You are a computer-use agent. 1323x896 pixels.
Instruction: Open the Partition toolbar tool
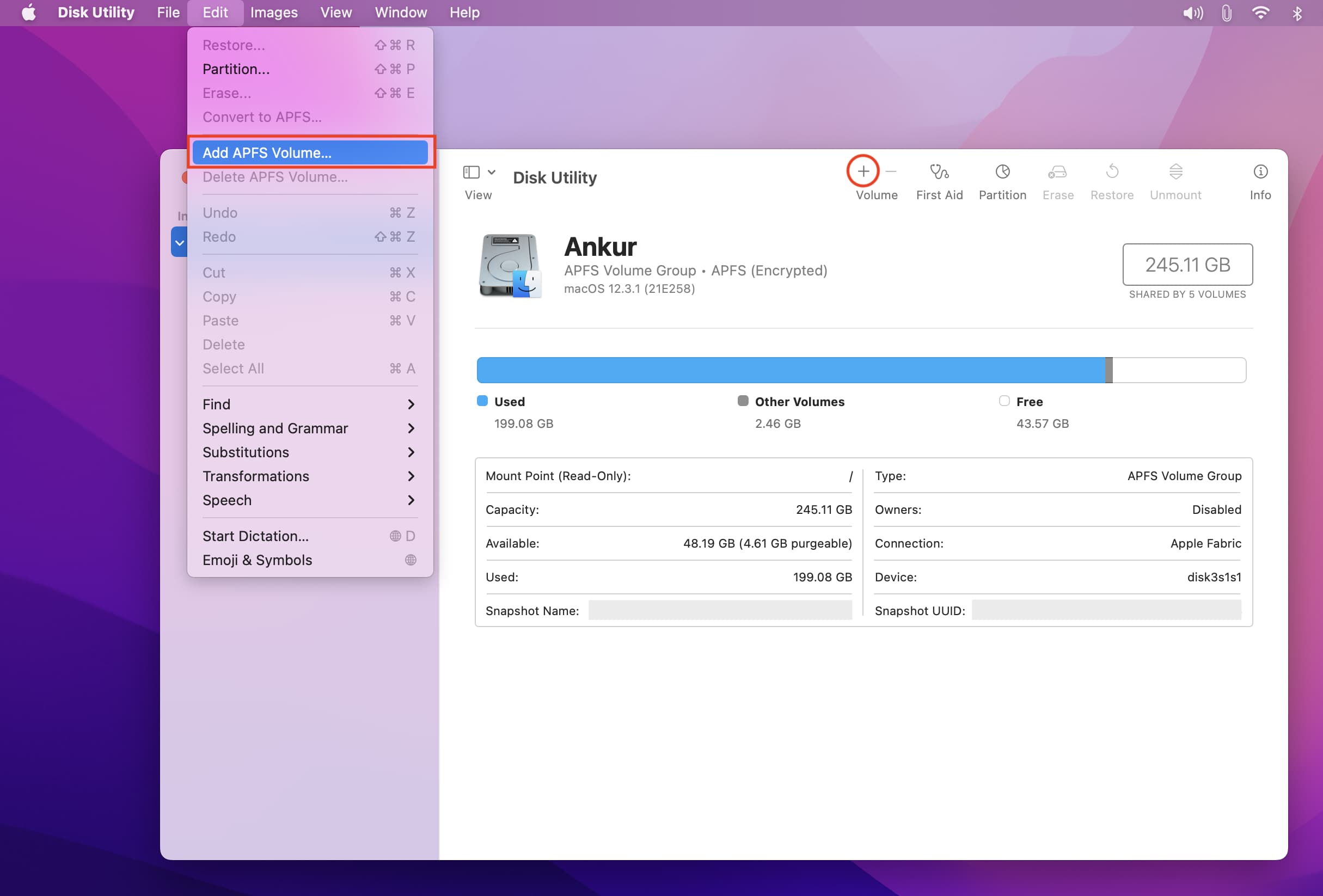[x=1002, y=171]
